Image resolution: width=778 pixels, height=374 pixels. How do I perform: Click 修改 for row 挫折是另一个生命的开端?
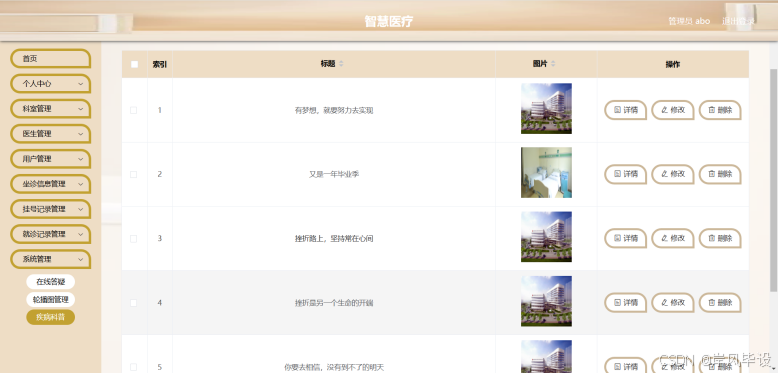[x=673, y=303]
